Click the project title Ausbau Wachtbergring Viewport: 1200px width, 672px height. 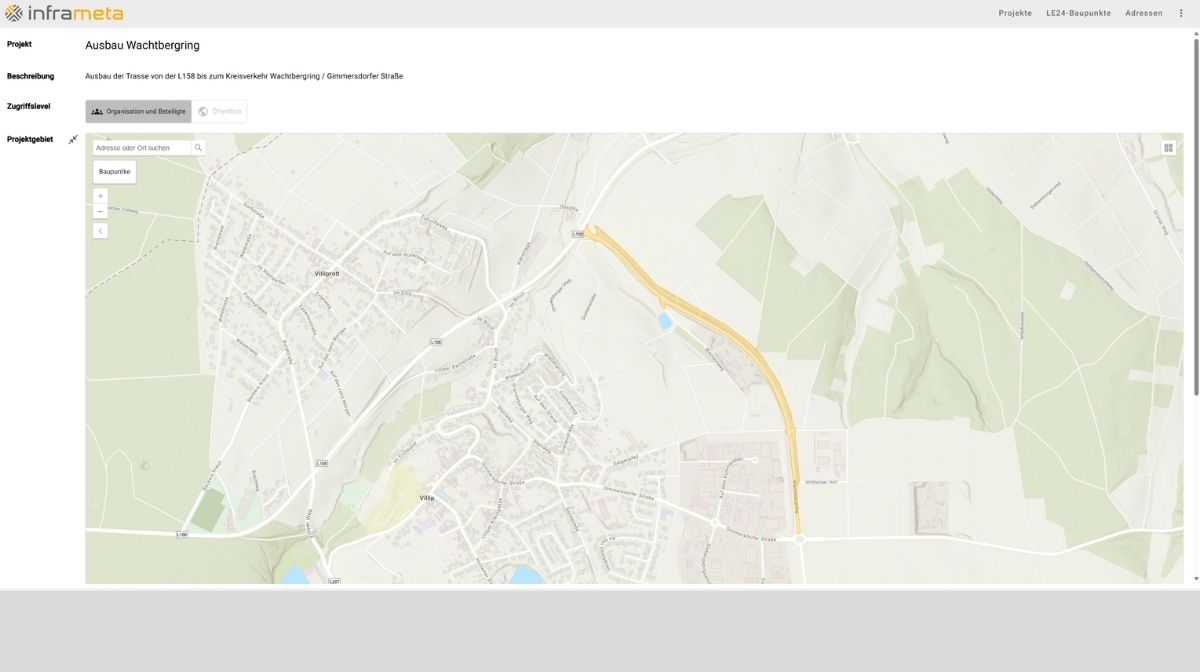(143, 45)
